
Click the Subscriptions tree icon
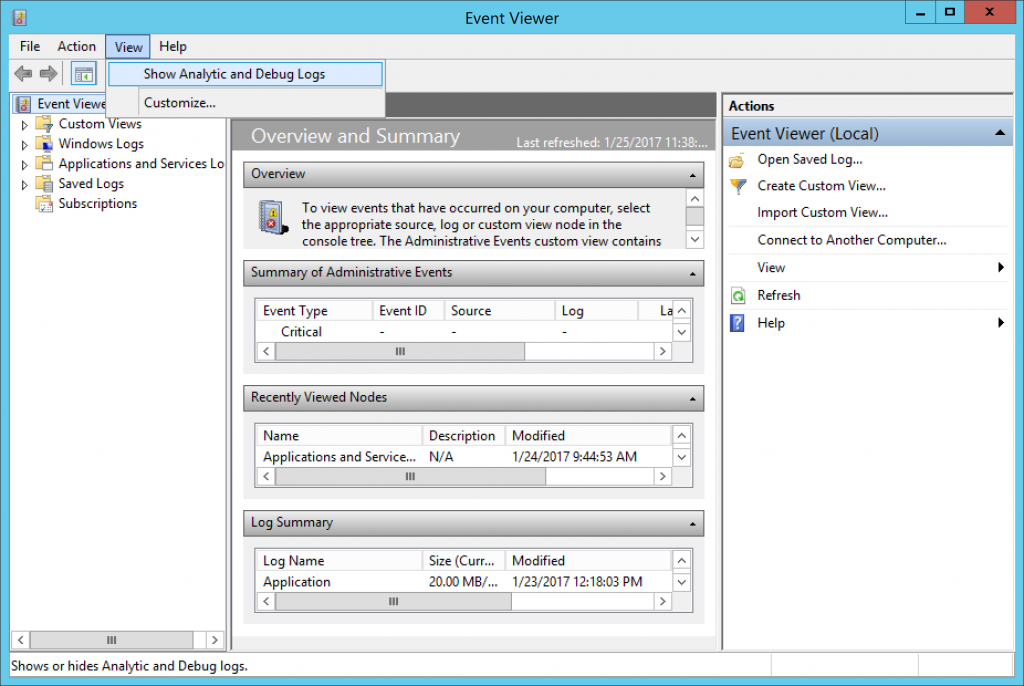45,203
